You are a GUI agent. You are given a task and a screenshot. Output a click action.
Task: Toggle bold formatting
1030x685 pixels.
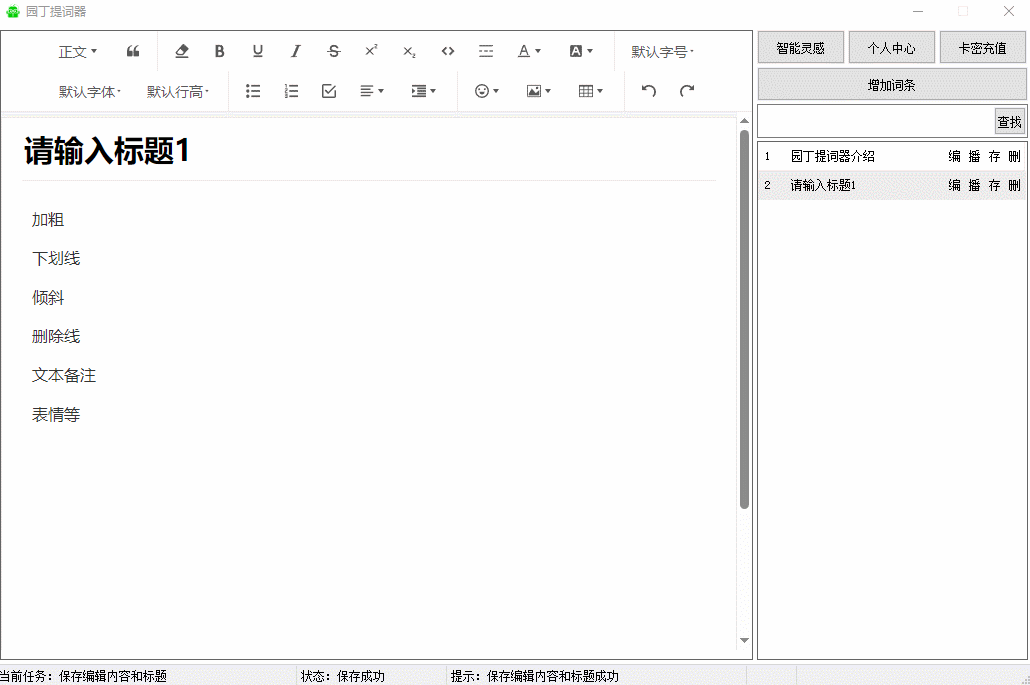coord(220,52)
